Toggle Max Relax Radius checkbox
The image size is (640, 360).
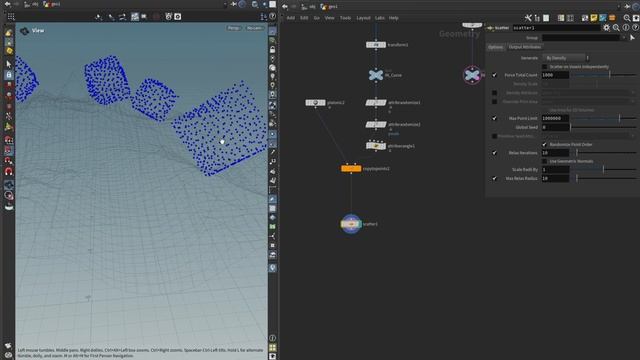click(494, 178)
